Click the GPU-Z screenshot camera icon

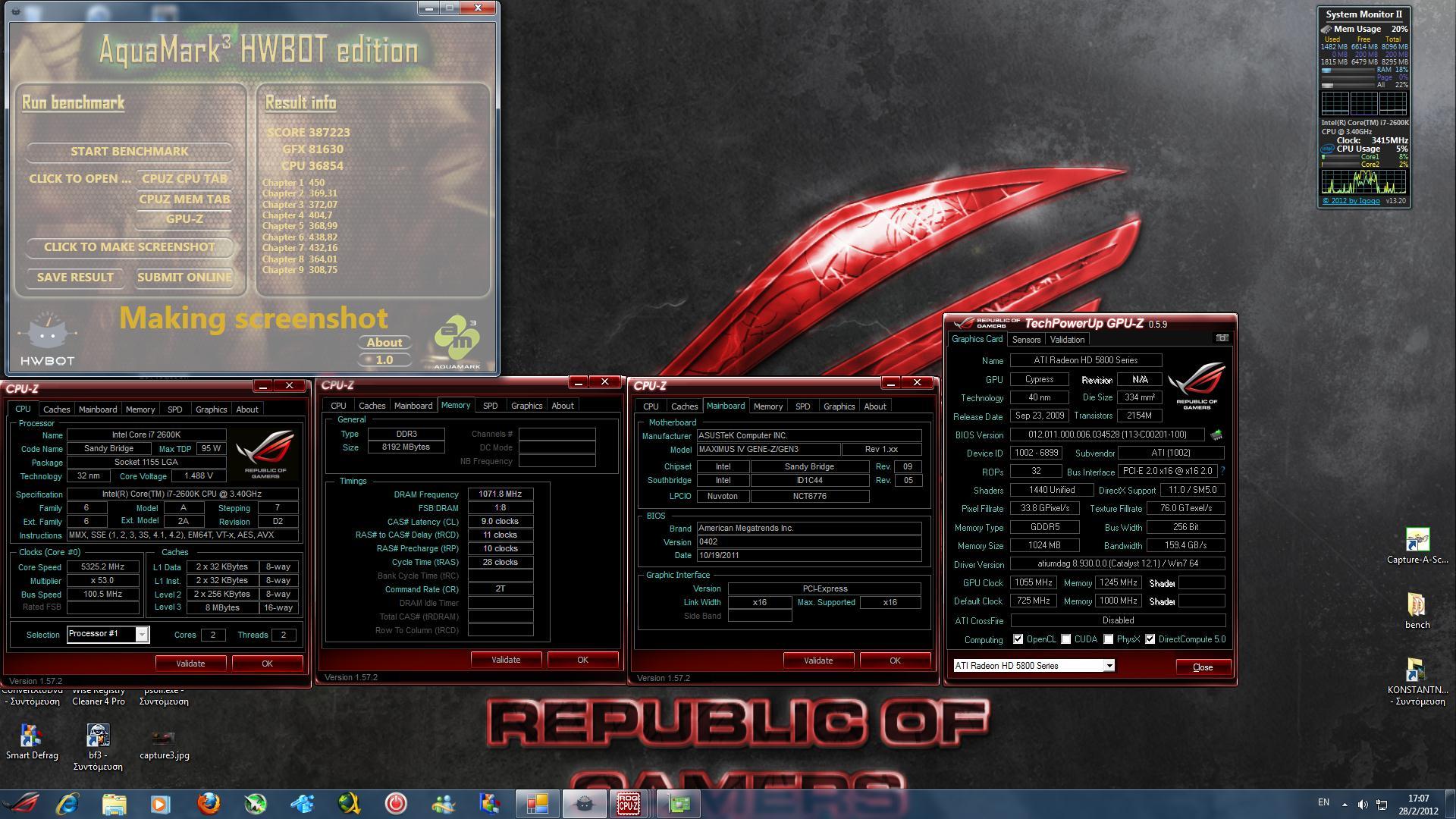click(1222, 338)
